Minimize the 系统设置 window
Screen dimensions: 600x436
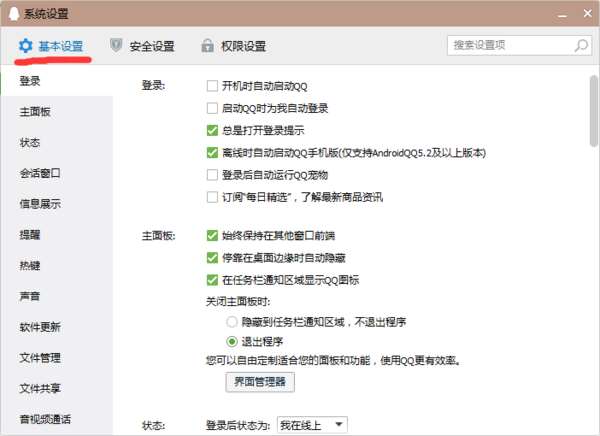562,15
